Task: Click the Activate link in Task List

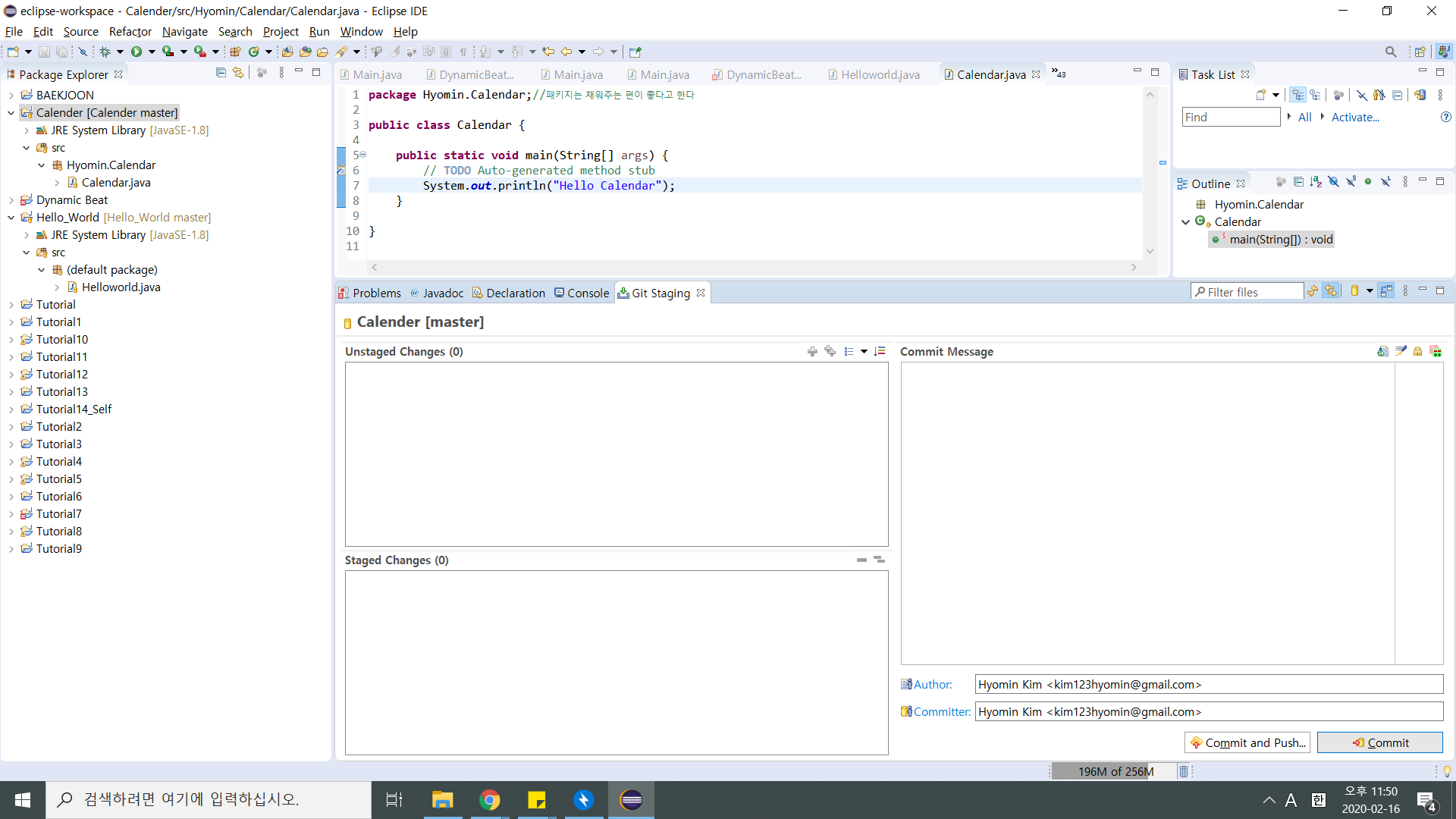Action: pos(1355,117)
